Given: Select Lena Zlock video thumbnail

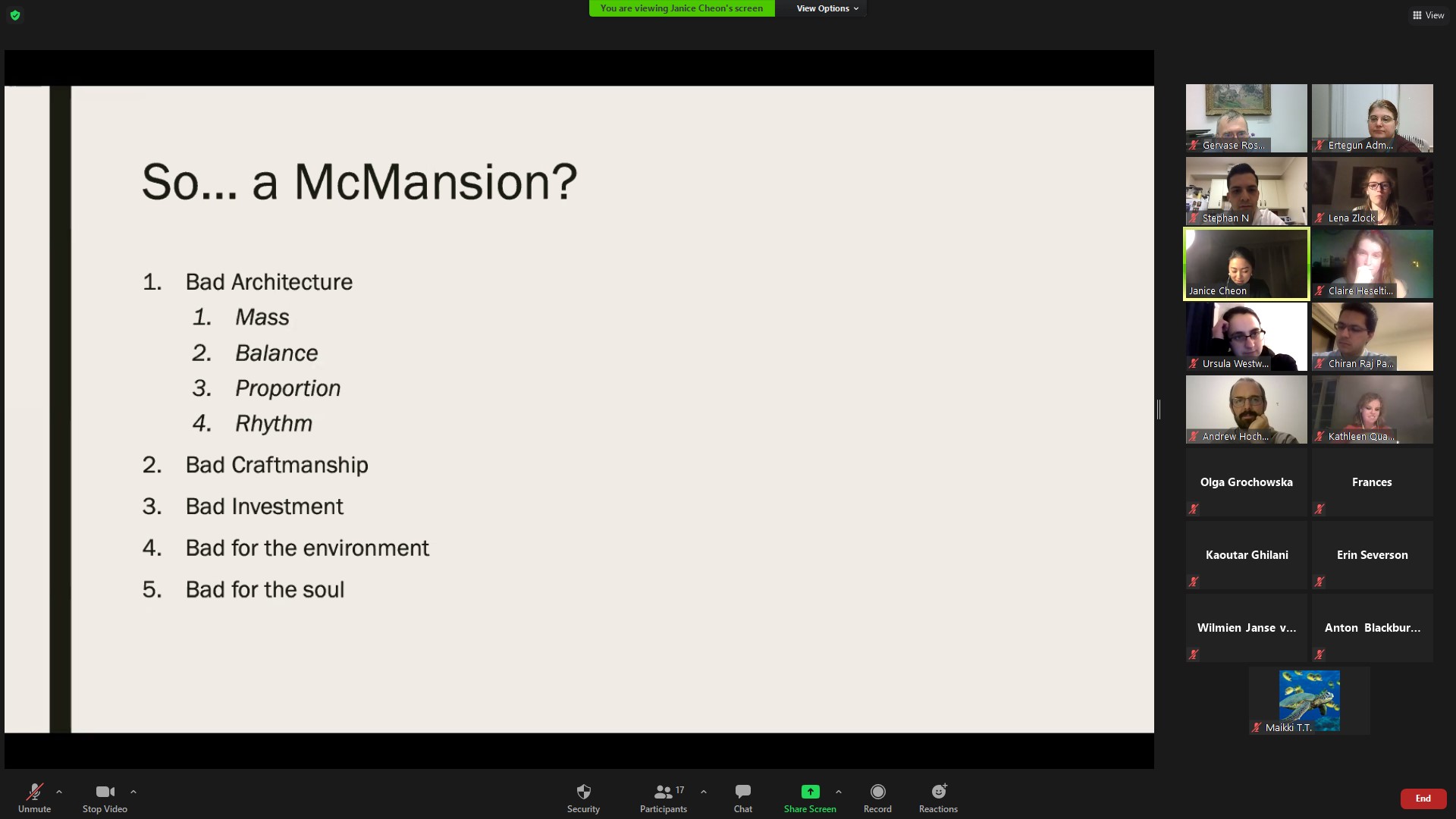Looking at the screenshot, I should (x=1373, y=191).
